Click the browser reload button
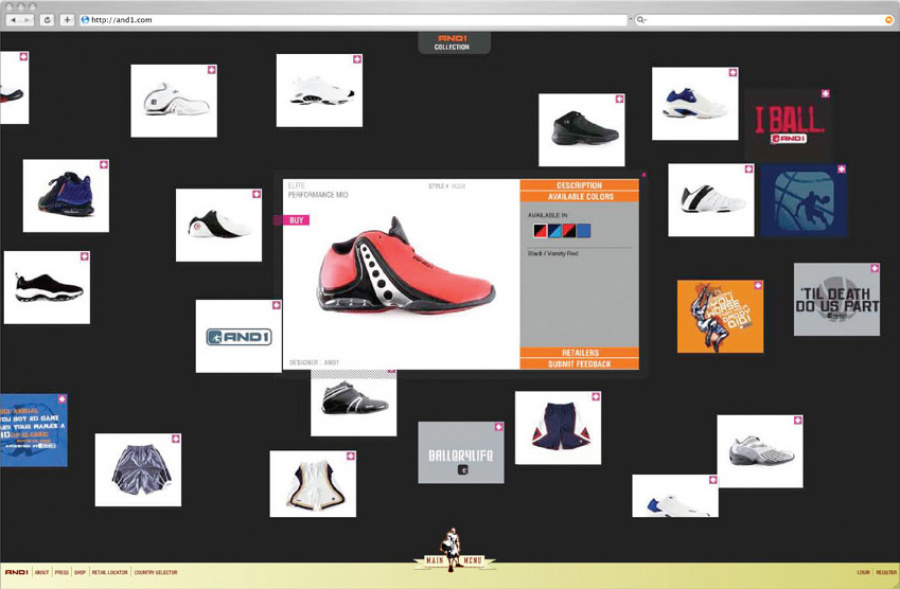 (x=47, y=19)
